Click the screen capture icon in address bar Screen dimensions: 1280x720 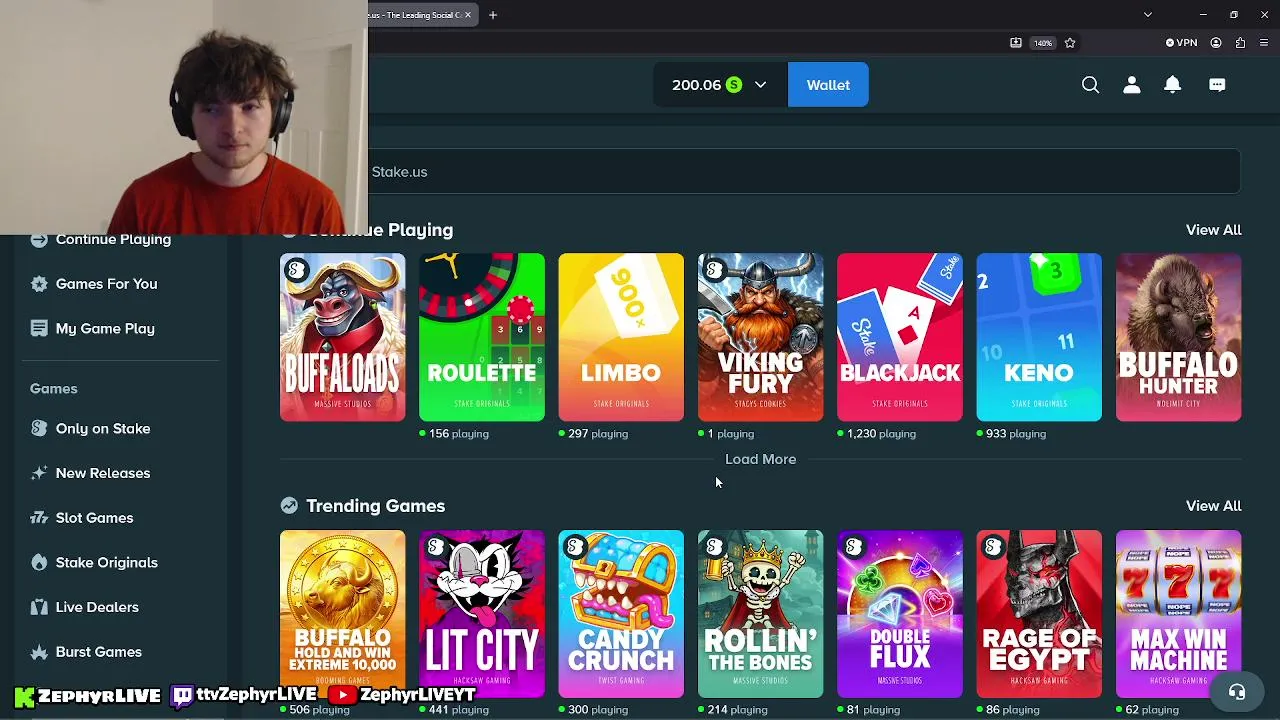pyautogui.click(x=1016, y=43)
